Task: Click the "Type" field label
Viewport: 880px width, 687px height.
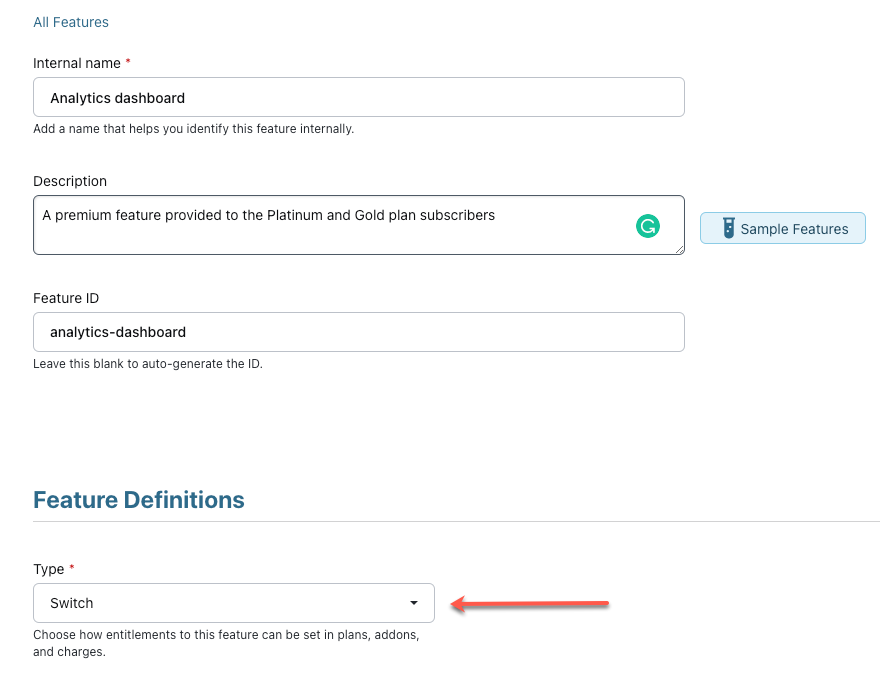Action: [48, 569]
